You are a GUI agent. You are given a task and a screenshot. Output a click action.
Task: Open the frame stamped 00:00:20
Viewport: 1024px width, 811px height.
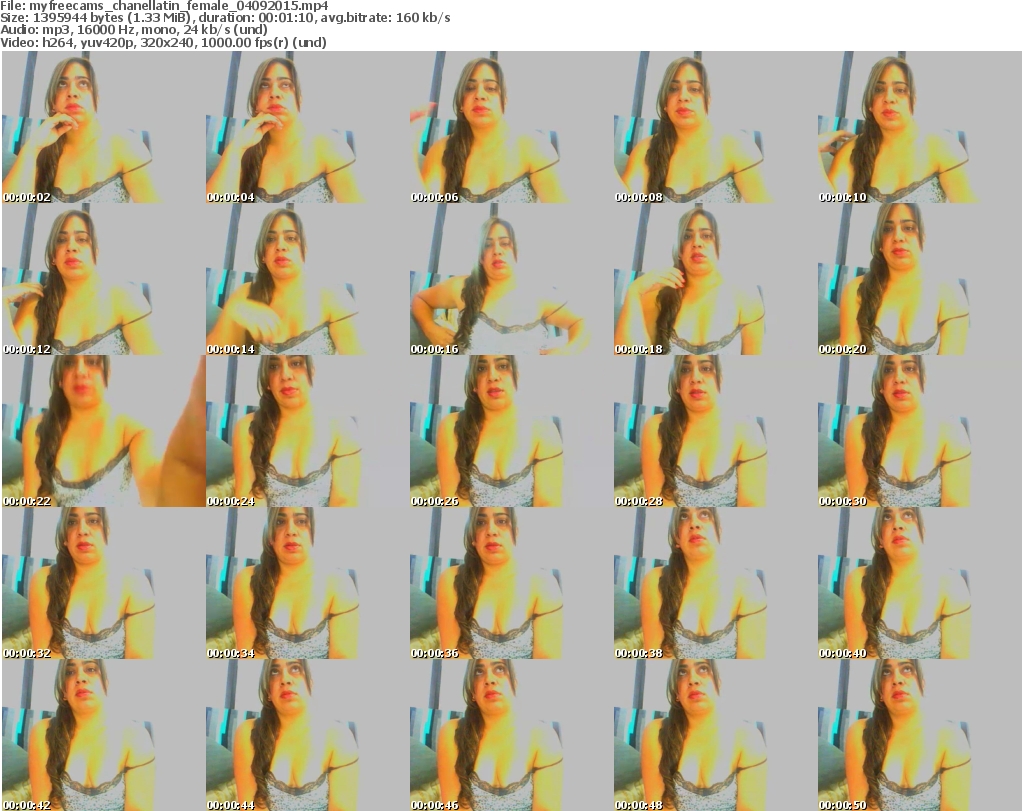point(919,279)
